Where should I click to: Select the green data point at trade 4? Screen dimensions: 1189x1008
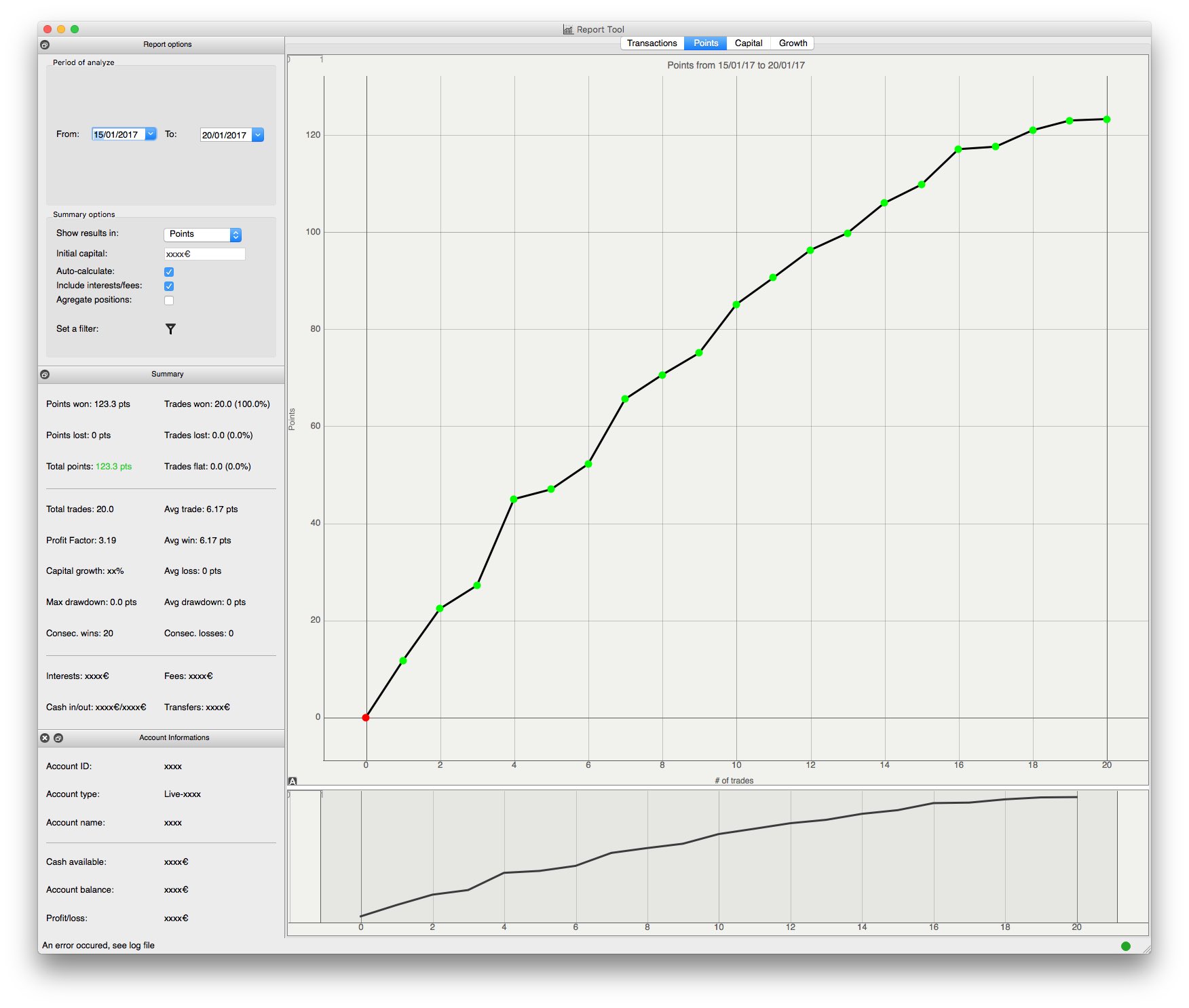pyautogui.click(x=514, y=499)
